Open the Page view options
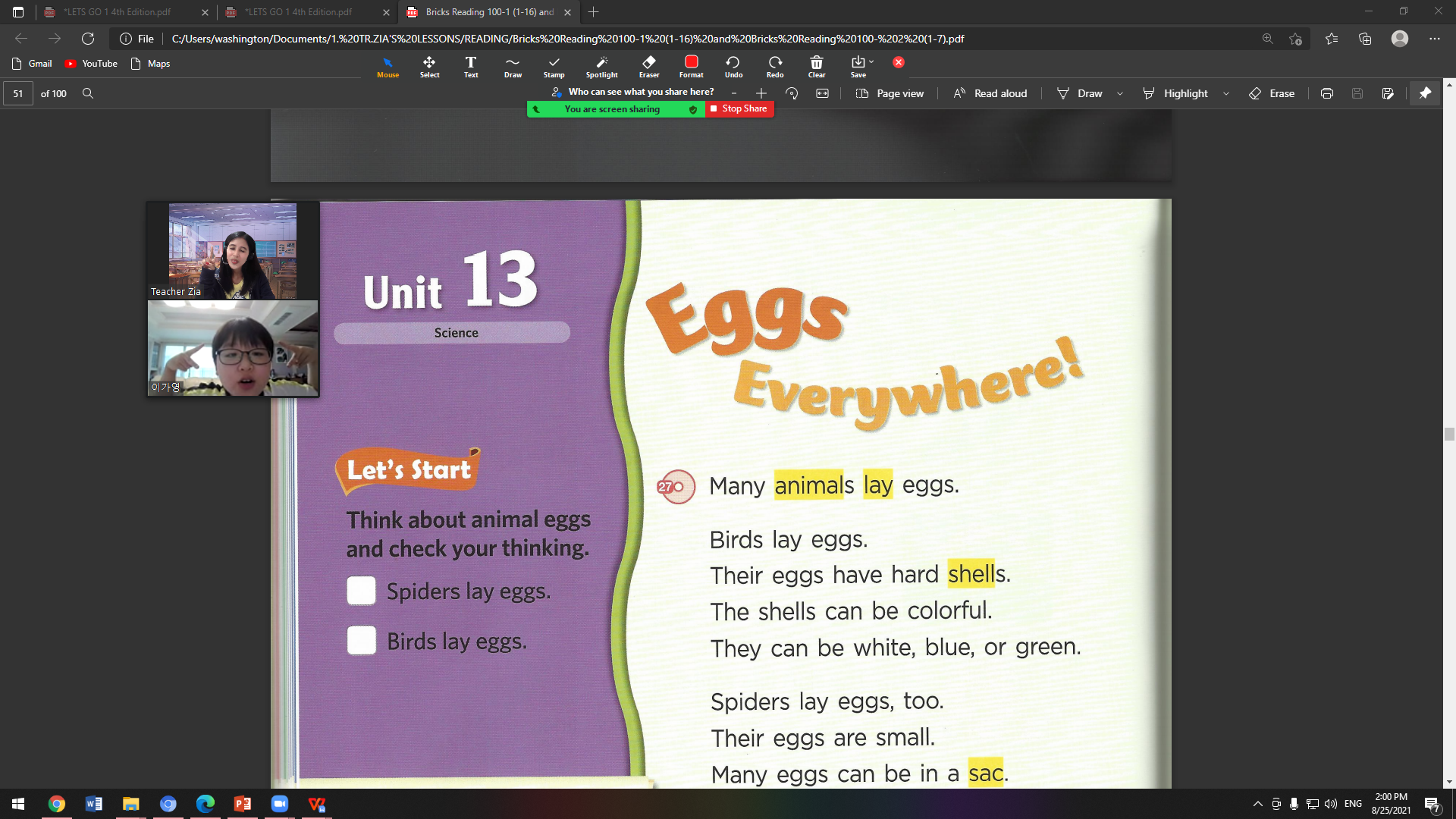1456x819 pixels. (890, 93)
